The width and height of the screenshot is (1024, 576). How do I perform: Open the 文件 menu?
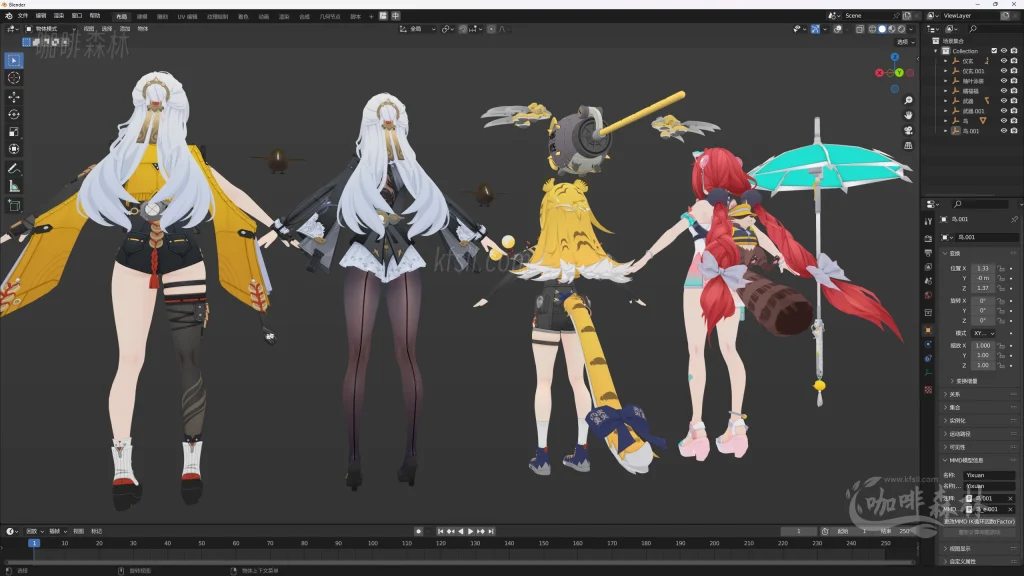tap(23, 16)
